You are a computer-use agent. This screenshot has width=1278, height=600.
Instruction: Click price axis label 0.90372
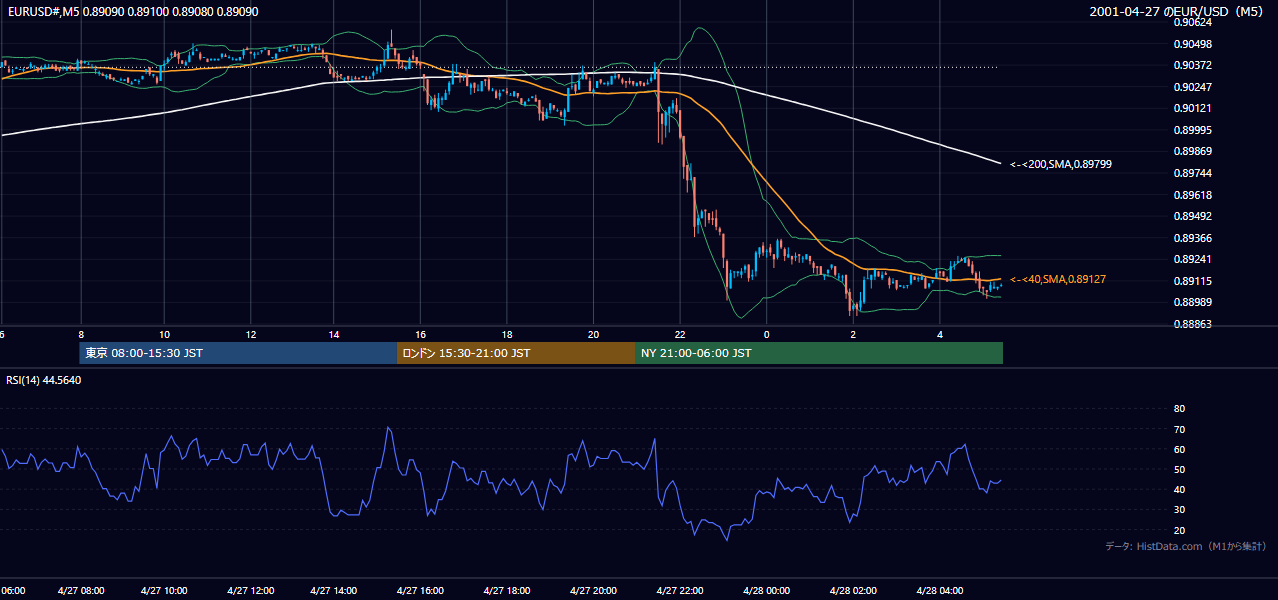[1194, 66]
